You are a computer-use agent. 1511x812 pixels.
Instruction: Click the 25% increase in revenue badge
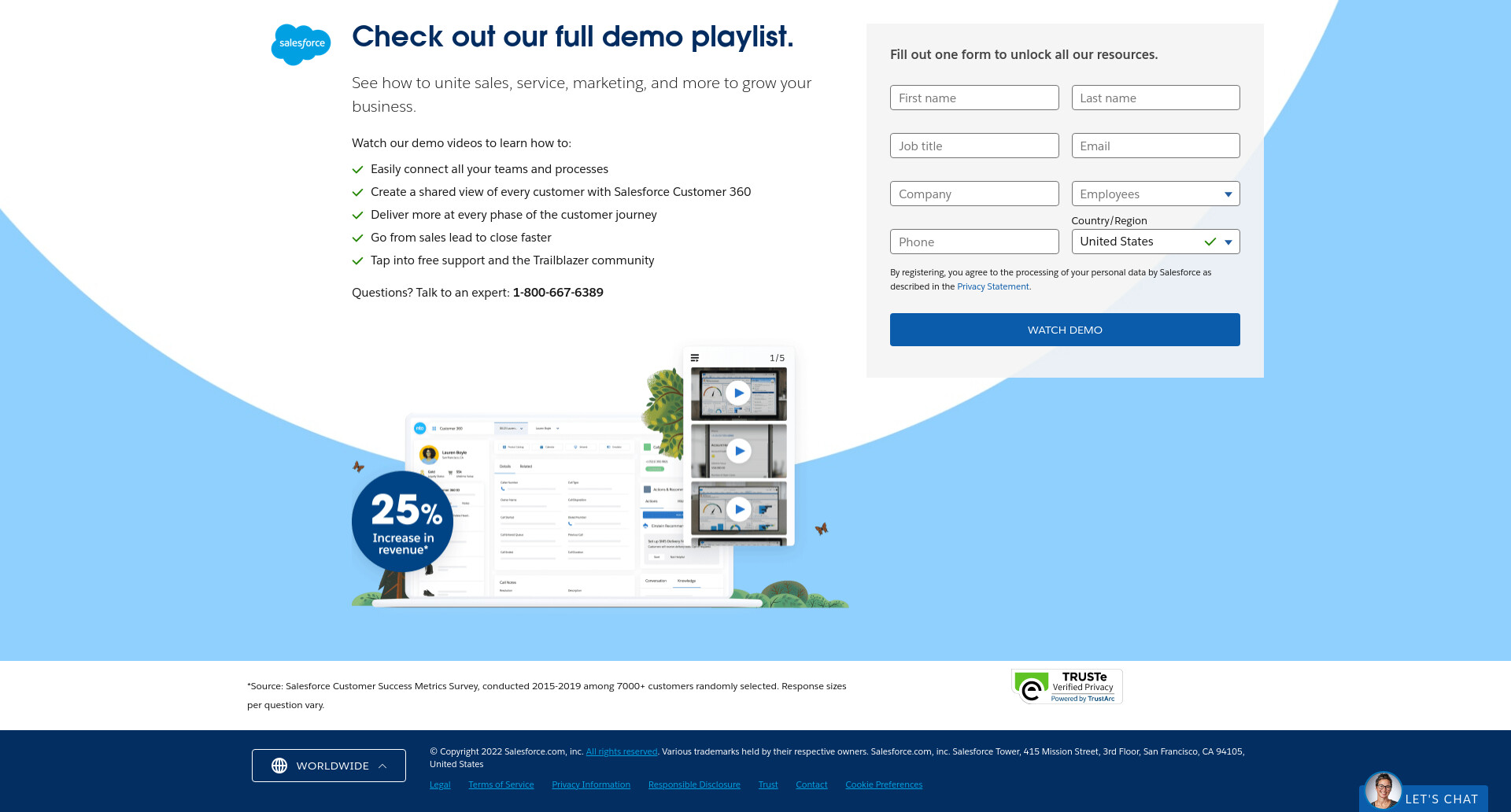coord(402,522)
